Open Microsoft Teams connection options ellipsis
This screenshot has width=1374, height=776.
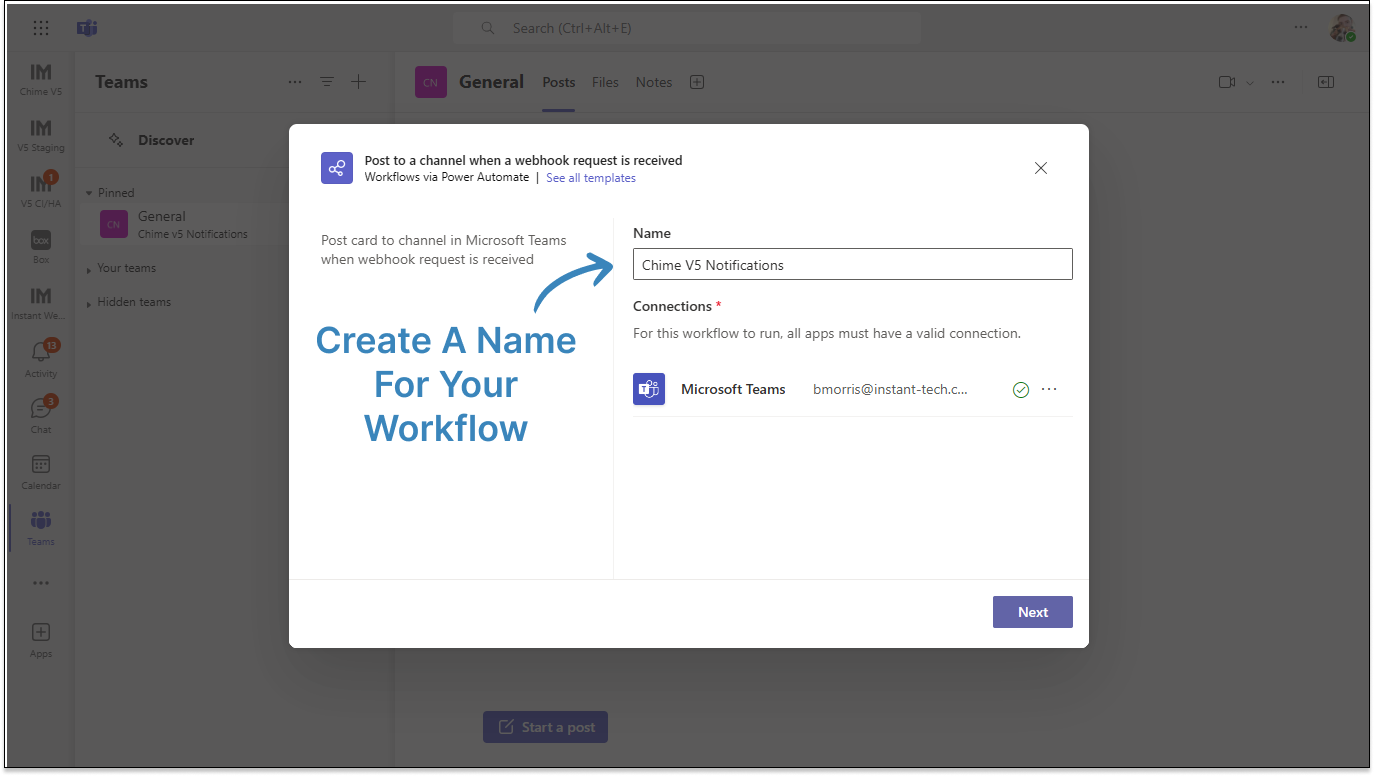tap(1049, 389)
